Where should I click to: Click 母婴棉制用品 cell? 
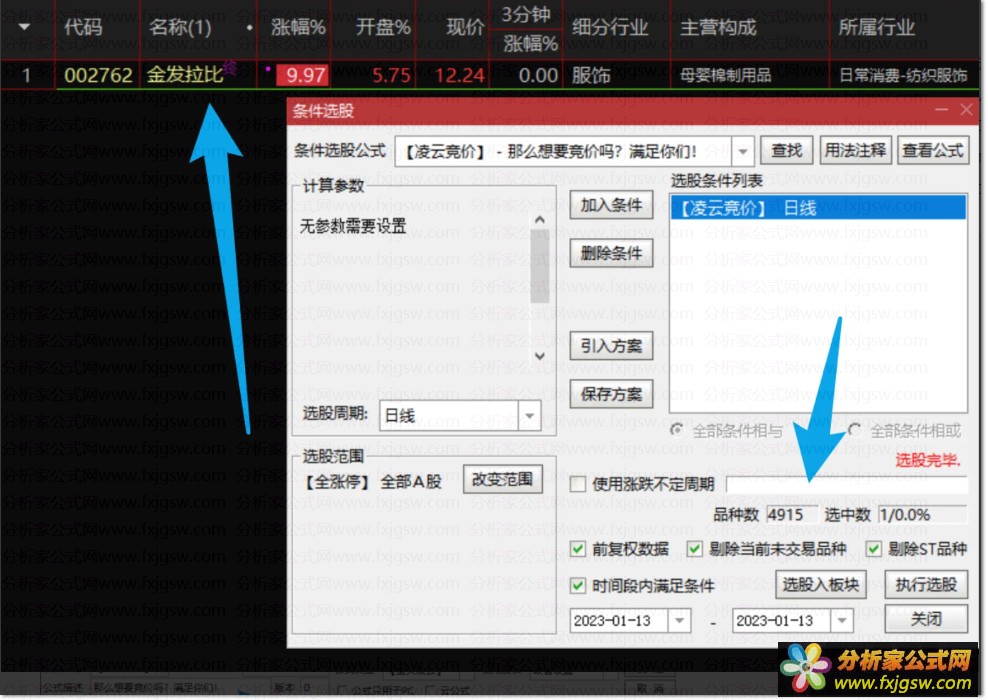726,76
